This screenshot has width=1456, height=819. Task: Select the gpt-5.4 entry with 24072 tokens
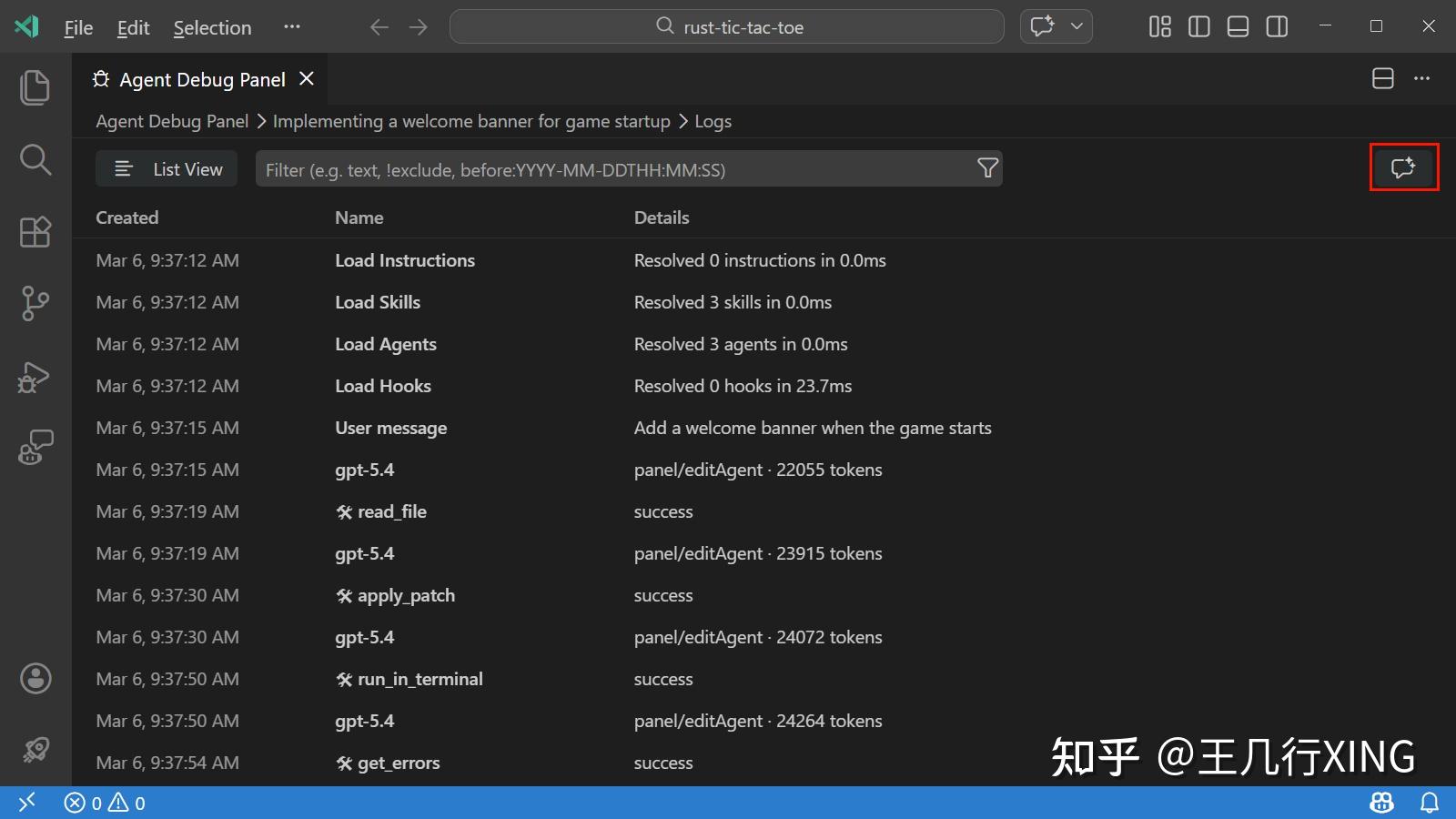764,637
